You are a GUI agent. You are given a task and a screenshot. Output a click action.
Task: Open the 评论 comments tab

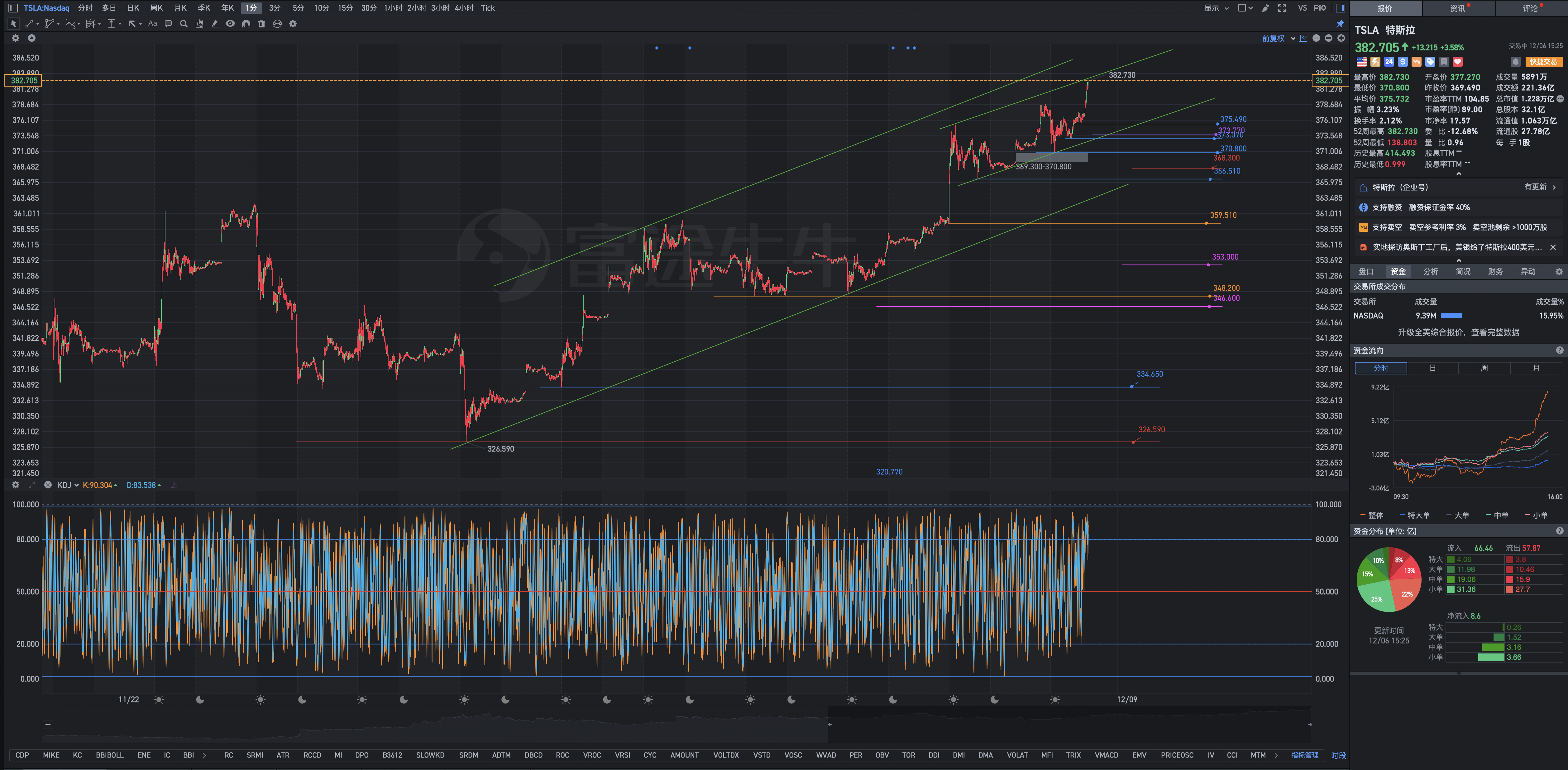[1531, 8]
